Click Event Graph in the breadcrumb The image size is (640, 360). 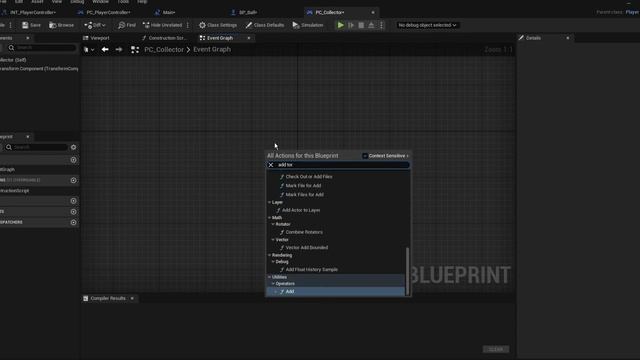(212, 49)
